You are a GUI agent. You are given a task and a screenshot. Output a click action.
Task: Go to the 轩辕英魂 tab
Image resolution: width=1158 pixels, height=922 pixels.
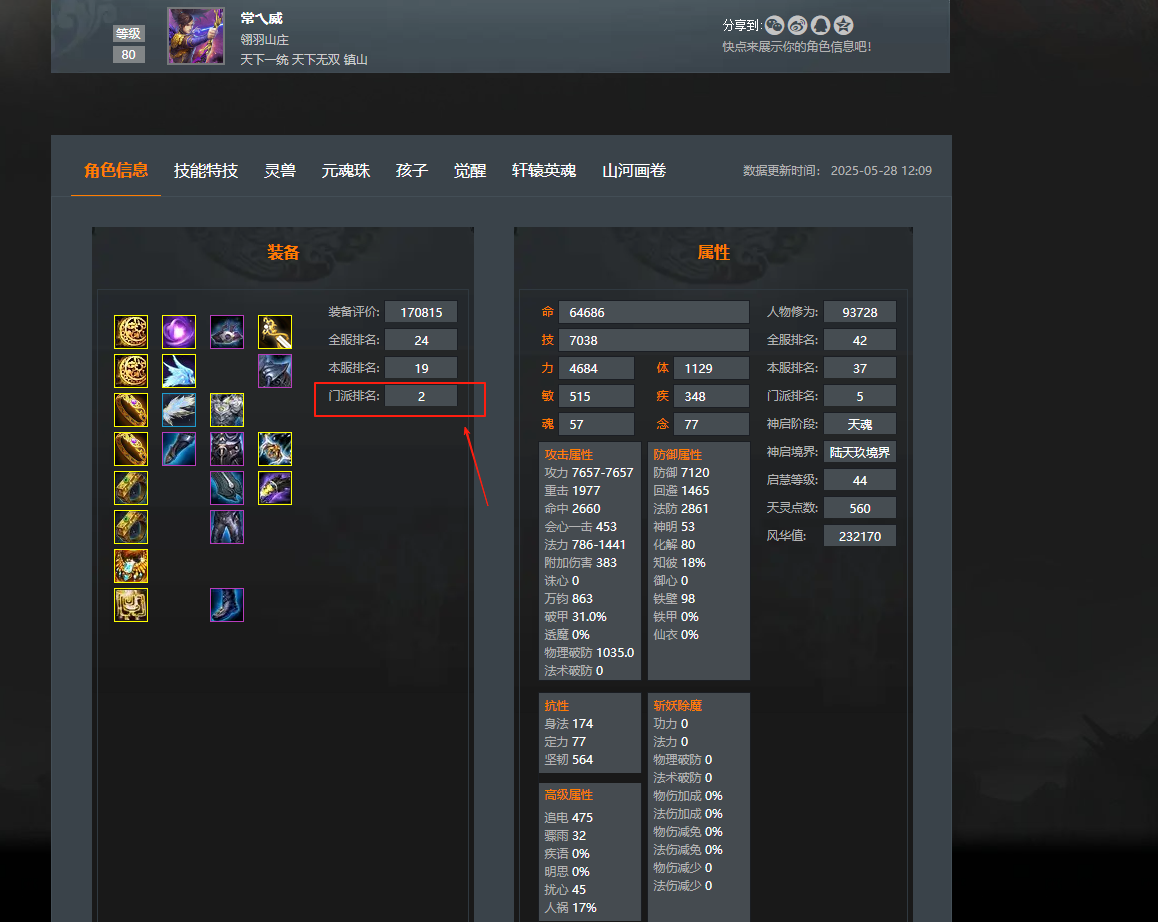(x=544, y=171)
